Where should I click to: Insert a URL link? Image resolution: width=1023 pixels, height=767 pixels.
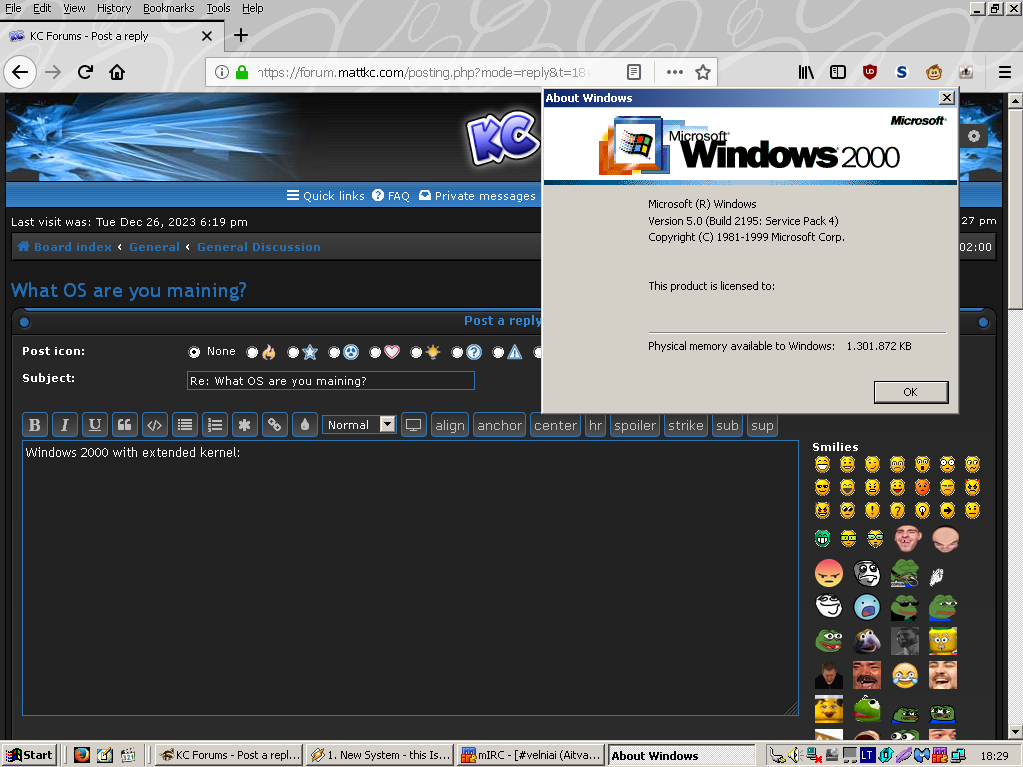275,425
